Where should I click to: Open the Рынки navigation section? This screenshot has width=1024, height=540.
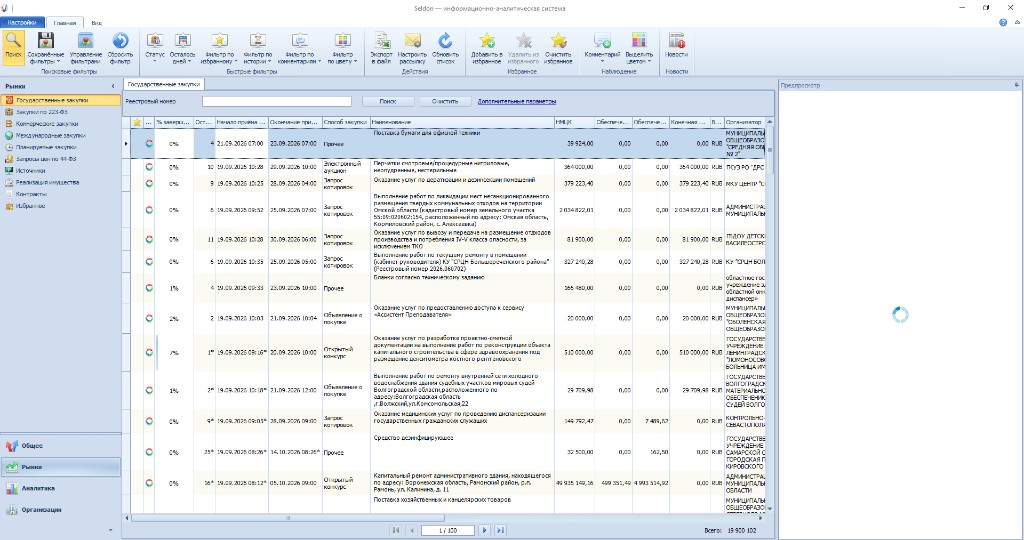(61, 467)
